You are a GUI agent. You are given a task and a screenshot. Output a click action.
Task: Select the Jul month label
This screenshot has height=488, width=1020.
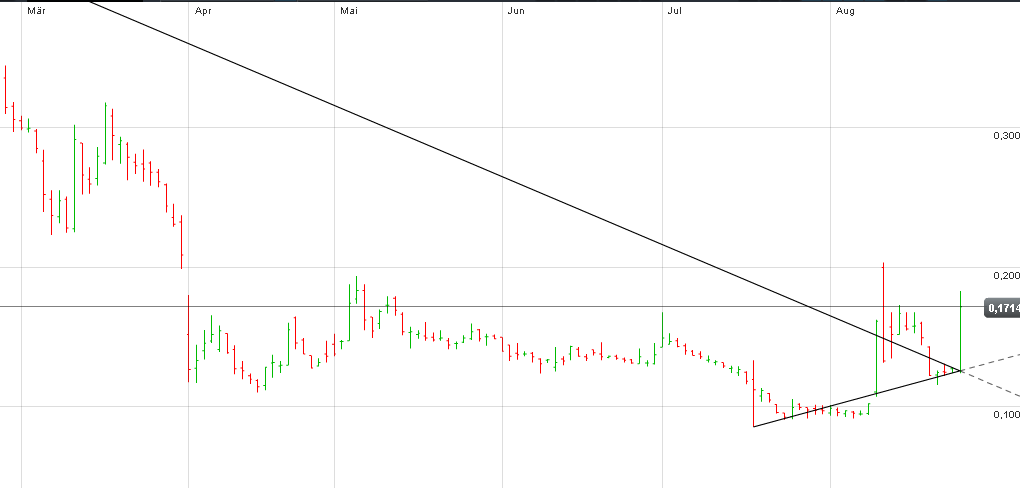point(675,10)
